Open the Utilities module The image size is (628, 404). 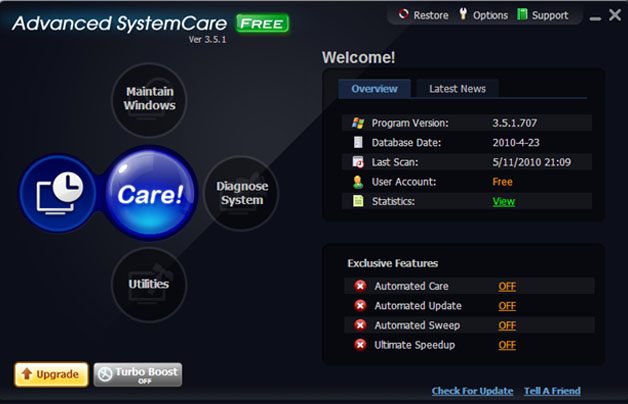tap(149, 284)
